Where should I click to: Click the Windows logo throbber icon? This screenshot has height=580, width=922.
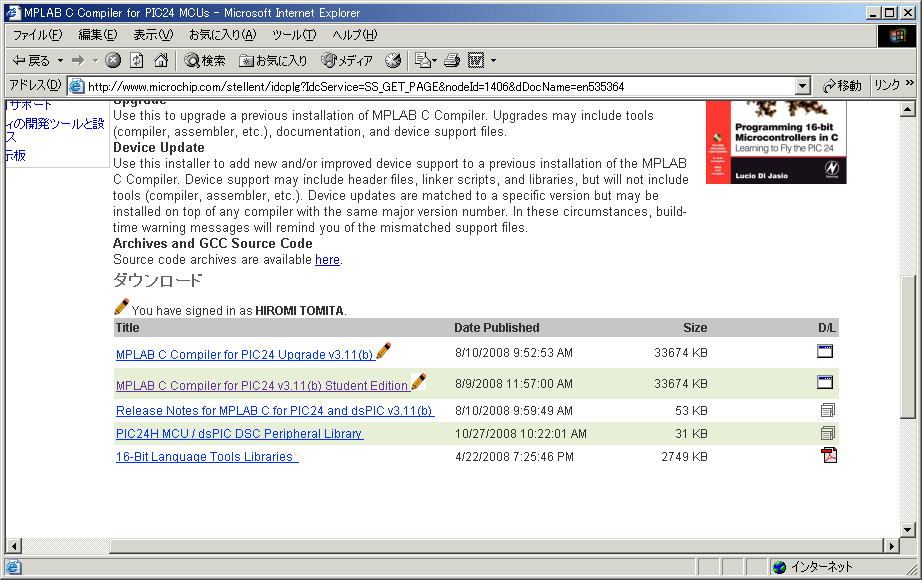(896, 36)
